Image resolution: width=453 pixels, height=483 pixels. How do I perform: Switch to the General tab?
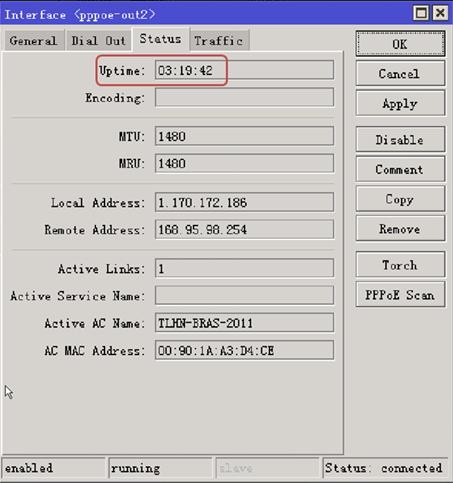tap(34, 41)
